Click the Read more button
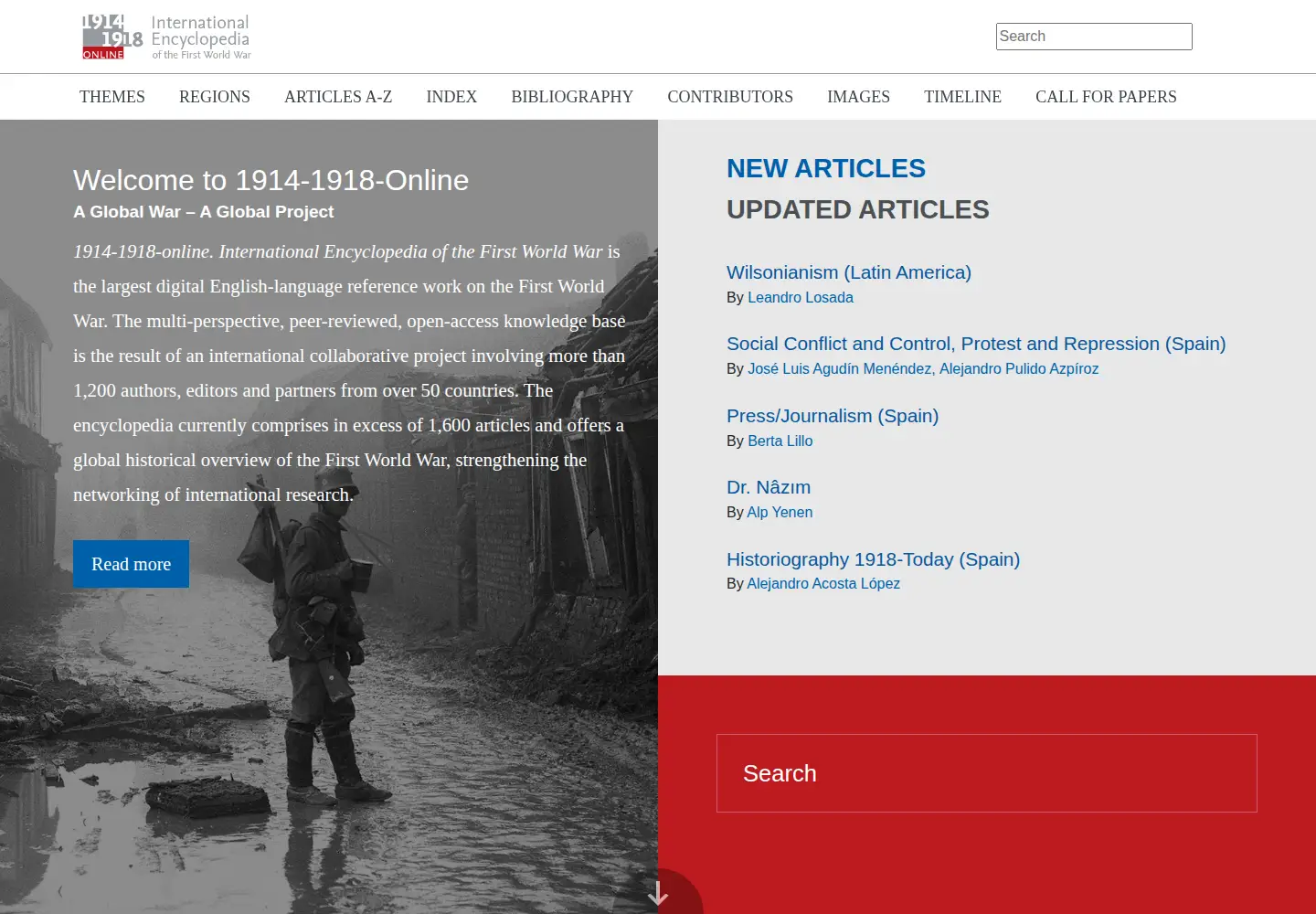The image size is (1316, 914). point(131,564)
